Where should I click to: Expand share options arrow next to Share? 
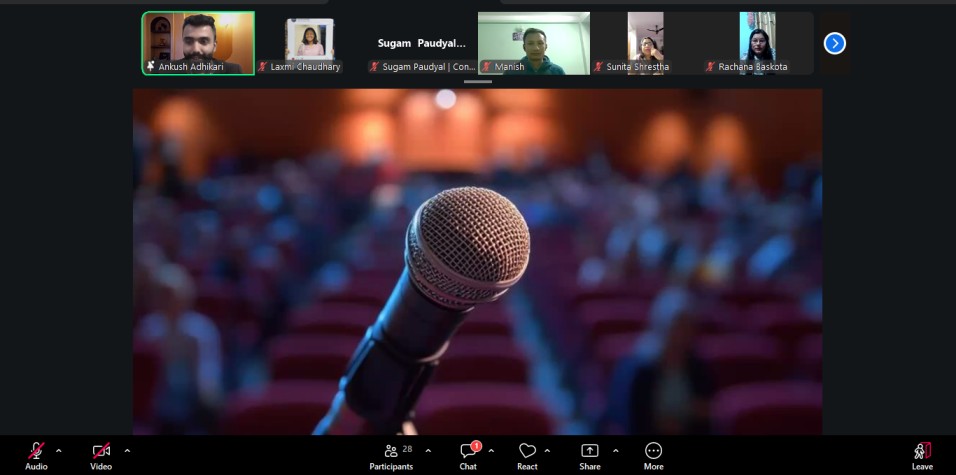coord(615,450)
